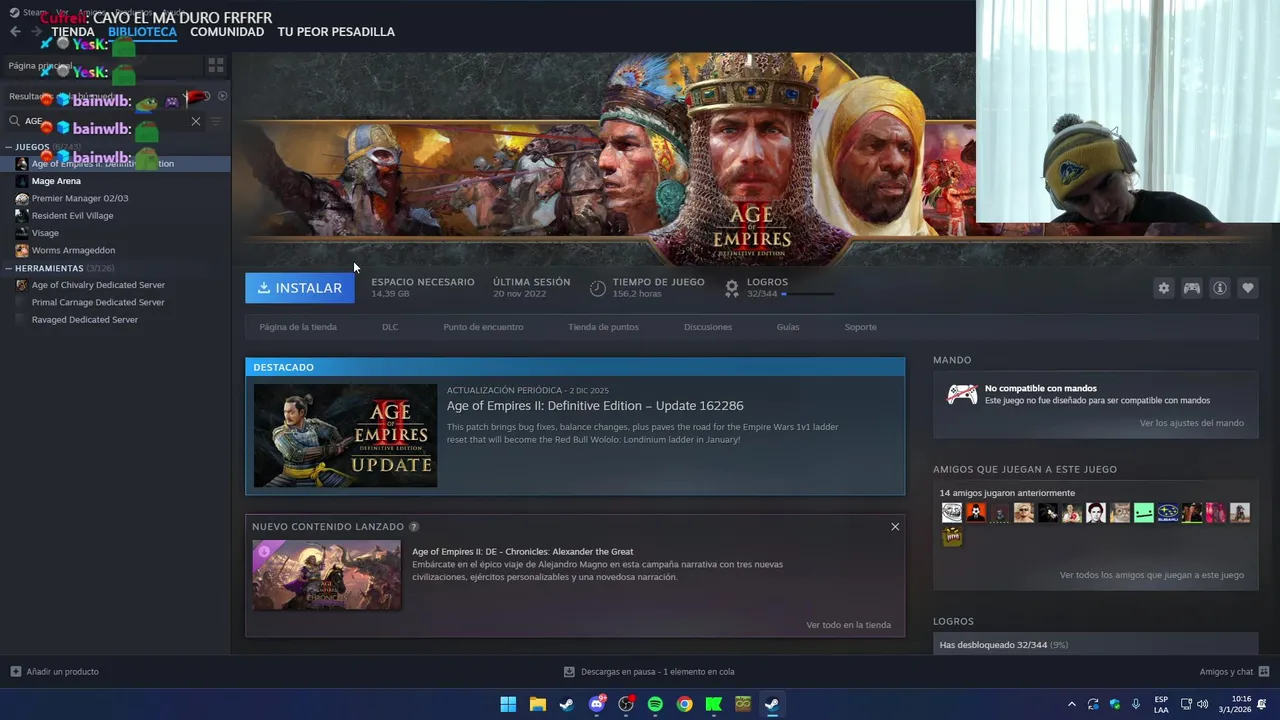The height and width of the screenshot is (720, 1280).
Task: Show game information icon
Action: (1220, 288)
